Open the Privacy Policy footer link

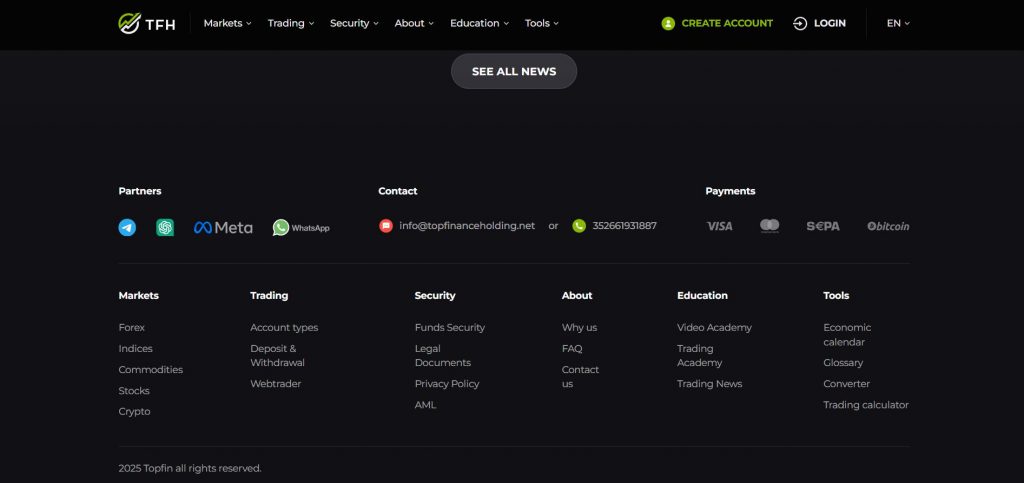pyautogui.click(x=447, y=384)
